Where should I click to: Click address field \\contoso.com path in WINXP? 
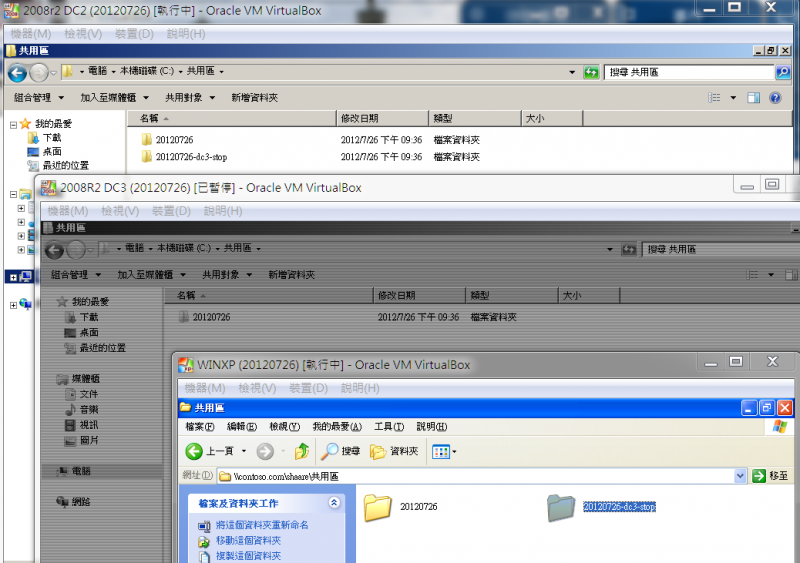476,476
